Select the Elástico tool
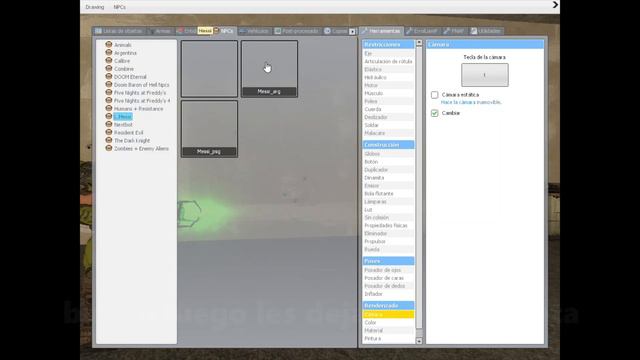 click(388, 69)
